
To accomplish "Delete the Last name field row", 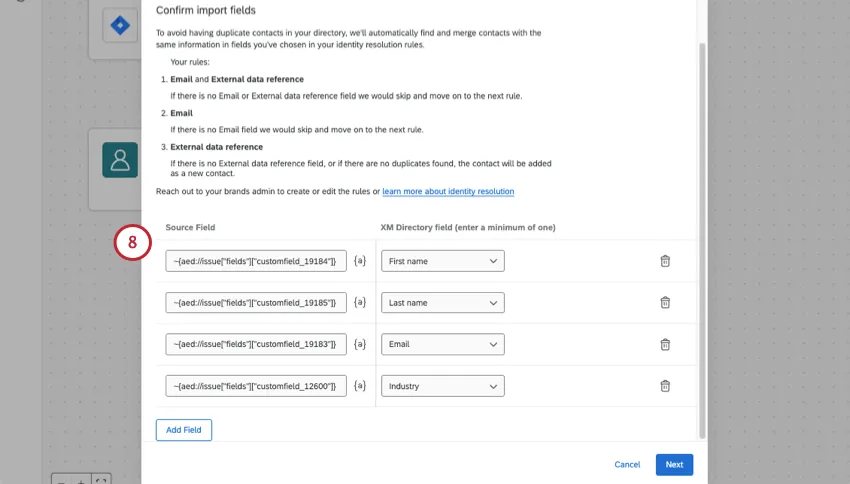I will [665, 302].
